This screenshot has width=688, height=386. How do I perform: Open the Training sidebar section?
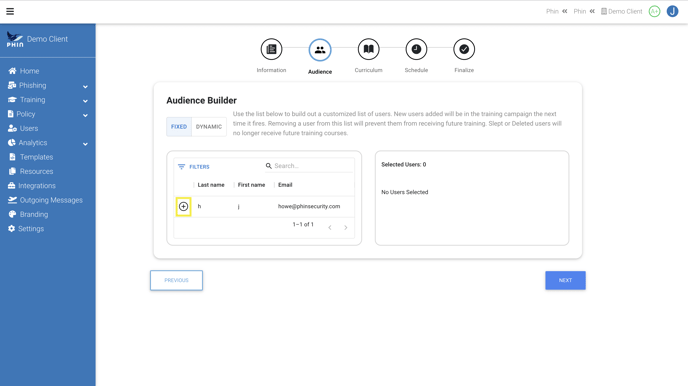click(x=27, y=100)
